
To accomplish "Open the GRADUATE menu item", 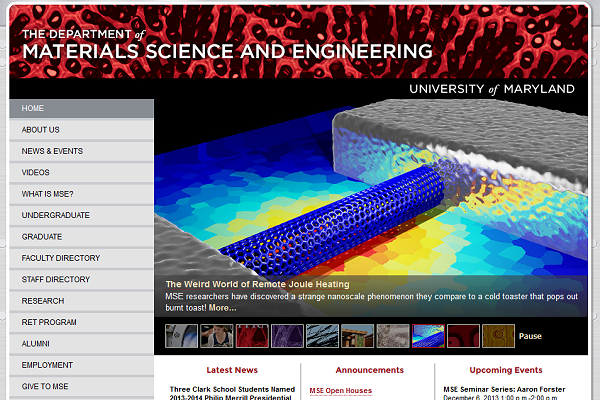I will 82,237.
